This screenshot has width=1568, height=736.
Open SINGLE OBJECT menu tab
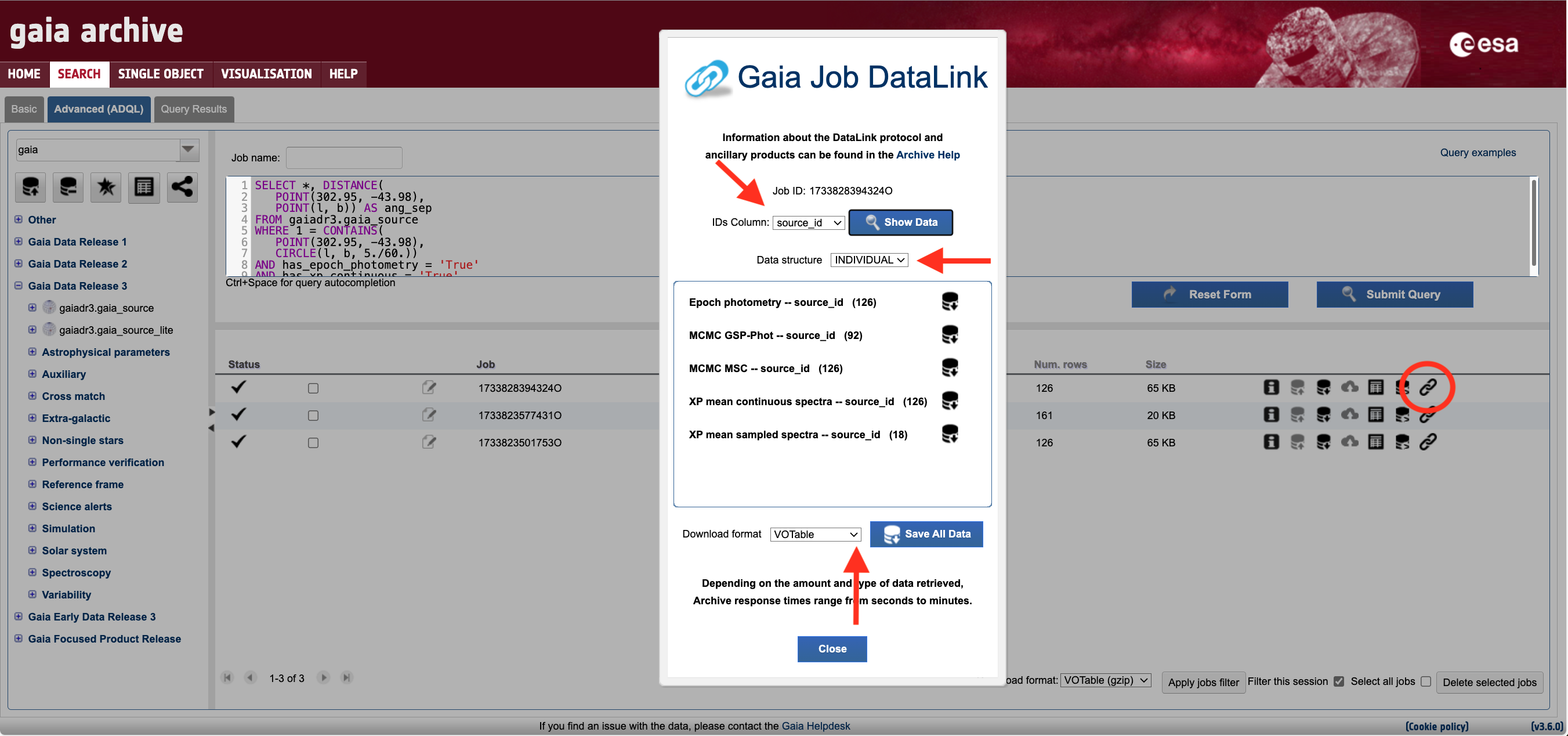[161, 74]
